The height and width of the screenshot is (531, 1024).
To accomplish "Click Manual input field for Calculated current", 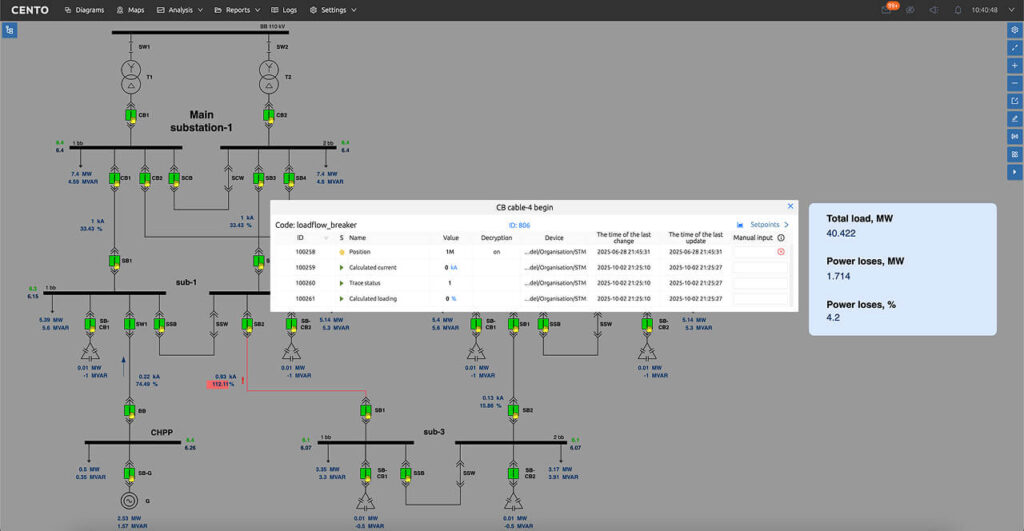I will coord(760,268).
